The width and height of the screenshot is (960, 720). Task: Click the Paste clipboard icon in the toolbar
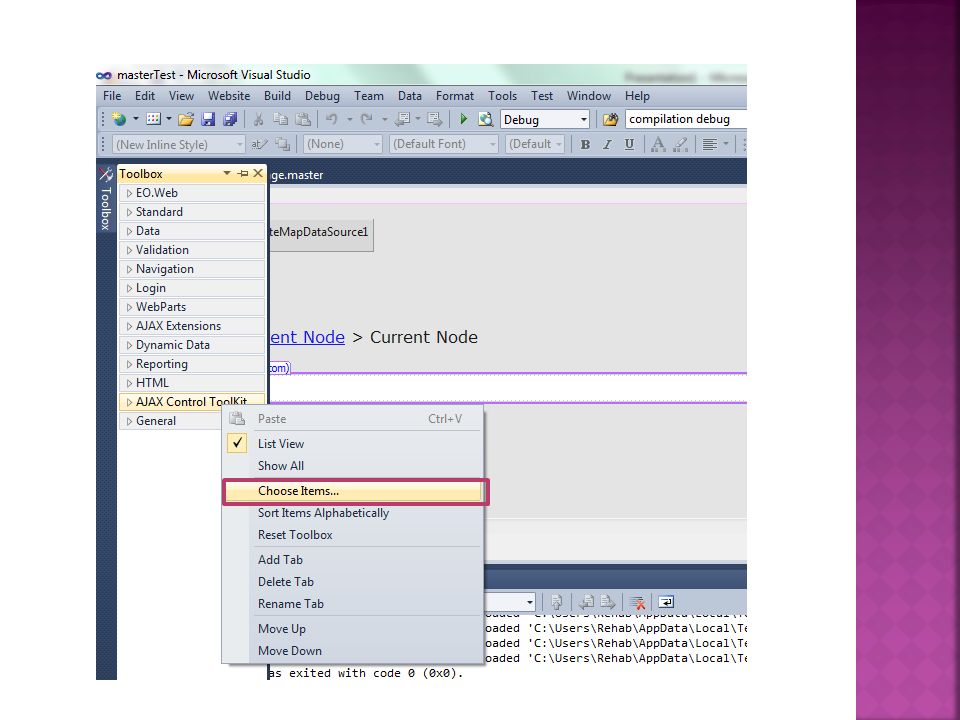click(302, 119)
